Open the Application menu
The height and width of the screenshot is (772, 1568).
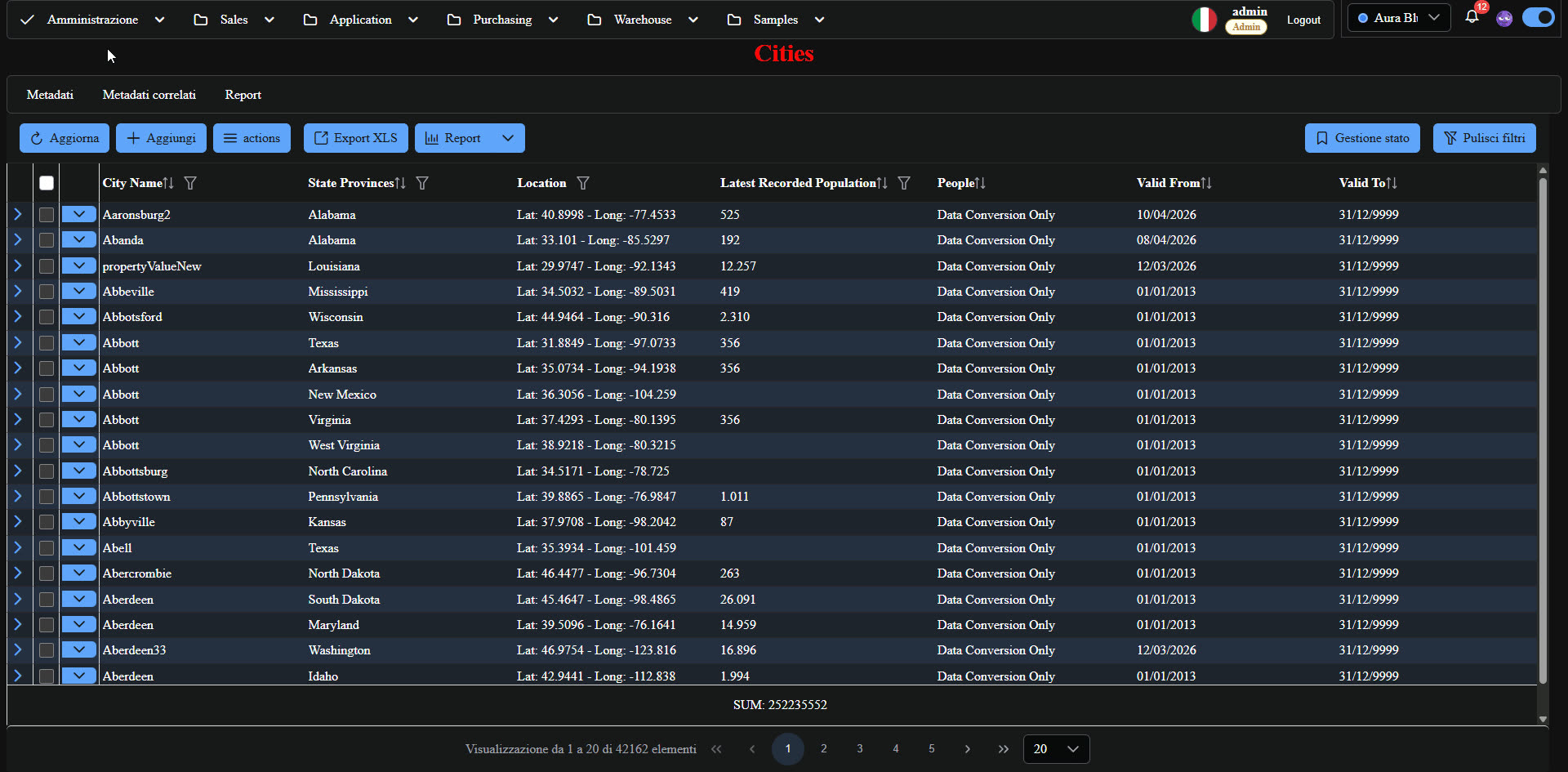(x=360, y=20)
